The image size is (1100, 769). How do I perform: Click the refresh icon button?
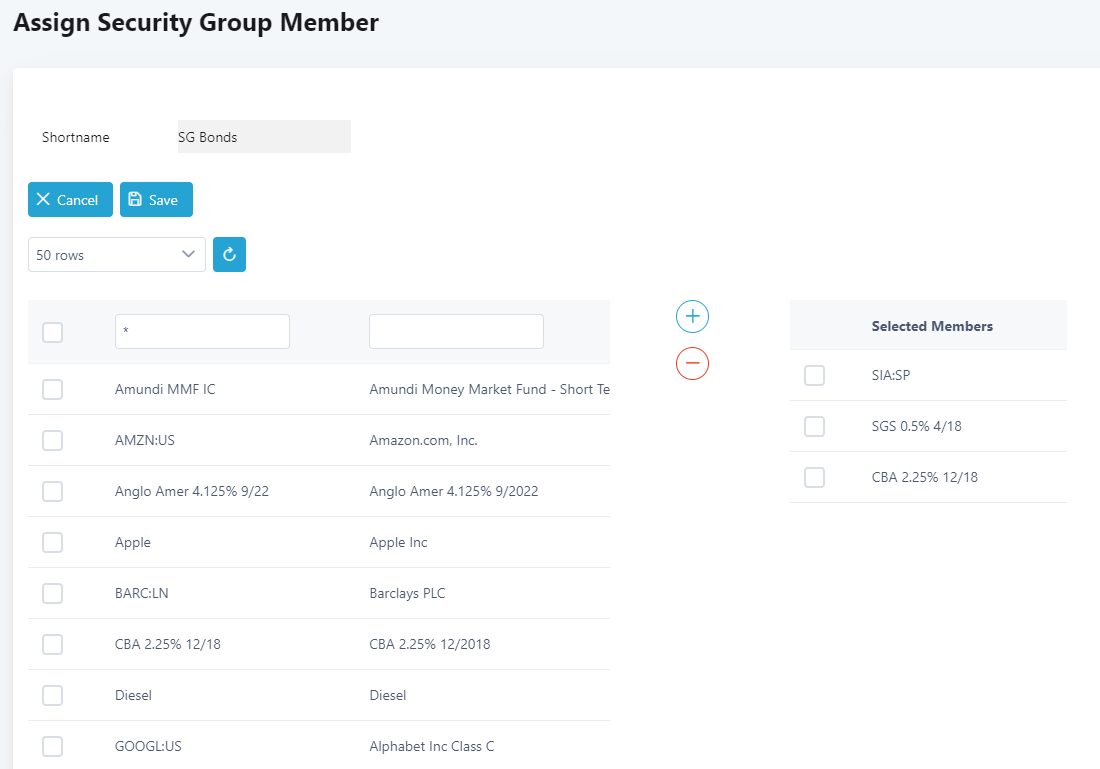pos(229,255)
